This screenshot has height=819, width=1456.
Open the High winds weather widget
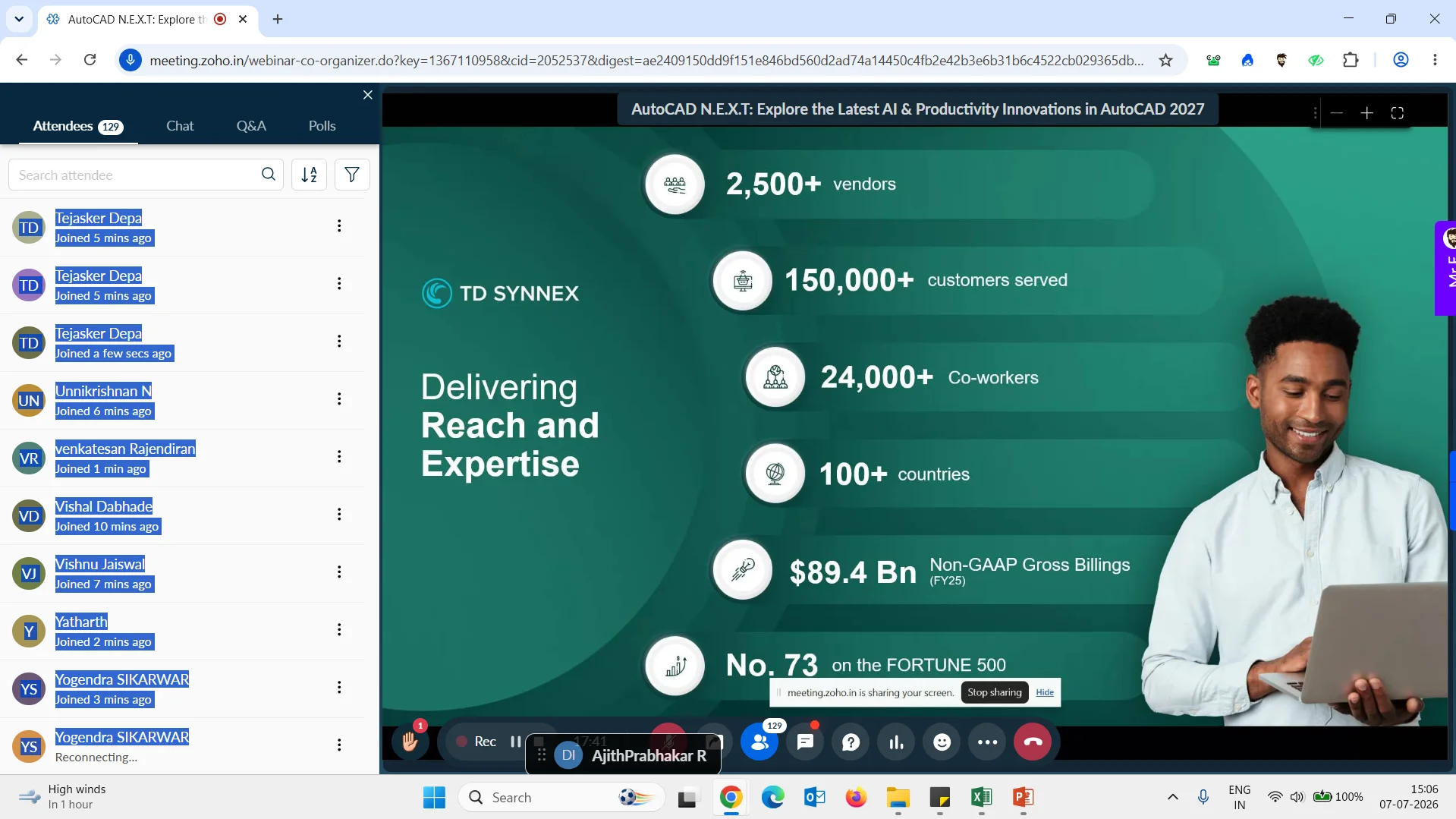click(x=62, y=797)
